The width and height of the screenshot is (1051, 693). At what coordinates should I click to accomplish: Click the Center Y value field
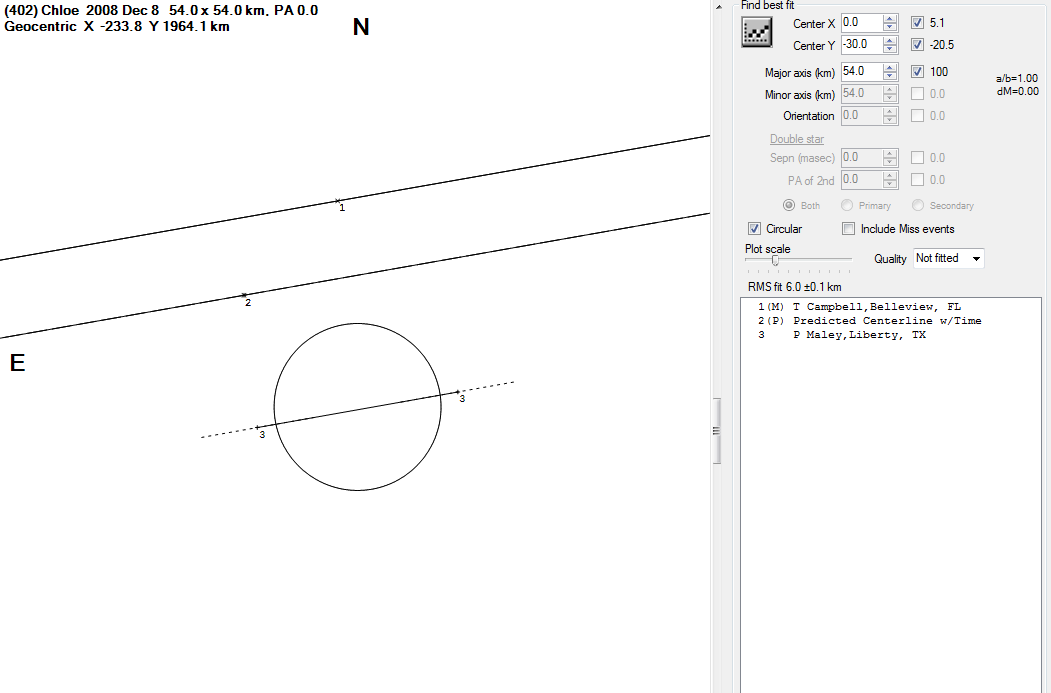[860, 45]
